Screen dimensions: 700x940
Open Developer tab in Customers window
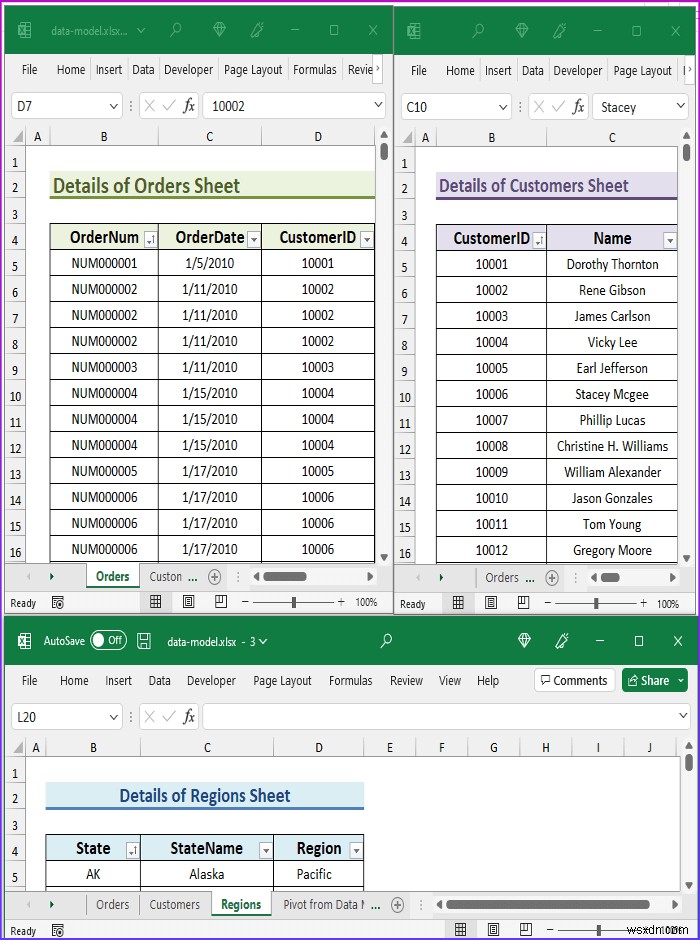[578, 71]
